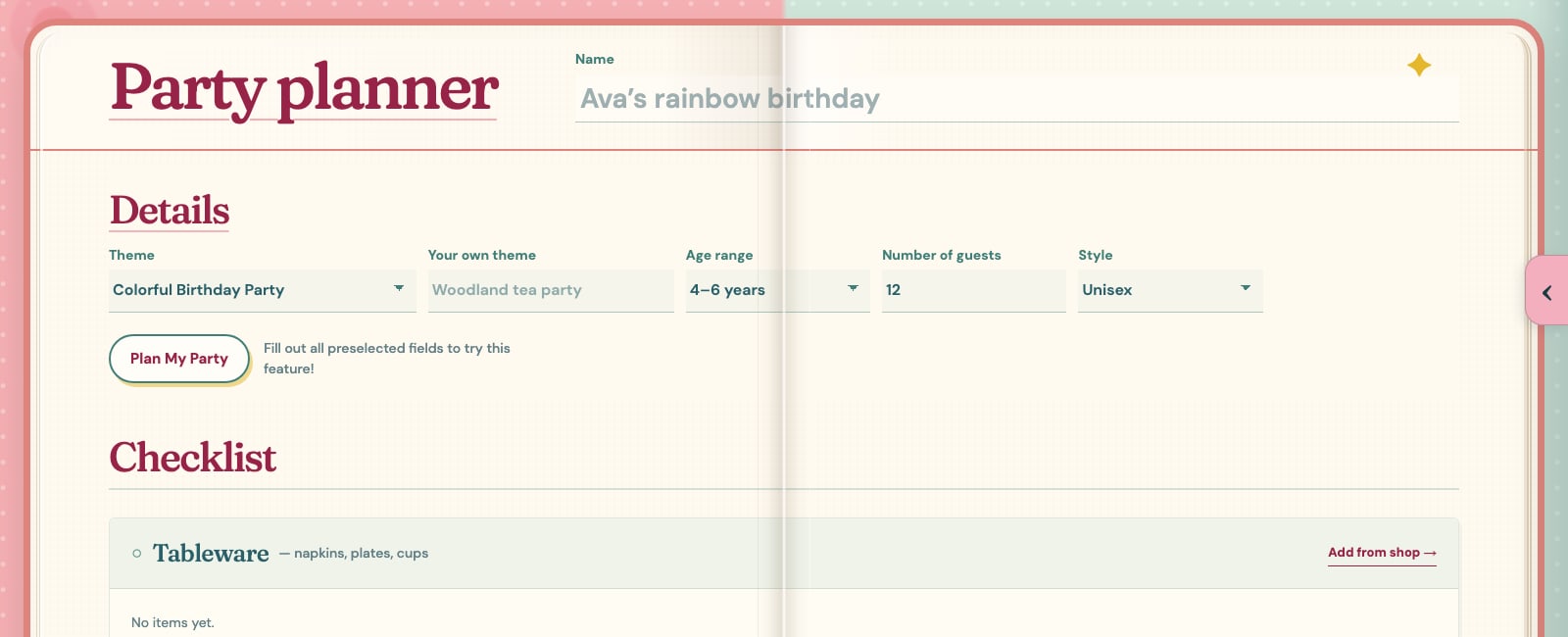The image size is (1568, 637).
Task: Expand the pink side panel arrow tab
Action: click(x=1547, y=292)
